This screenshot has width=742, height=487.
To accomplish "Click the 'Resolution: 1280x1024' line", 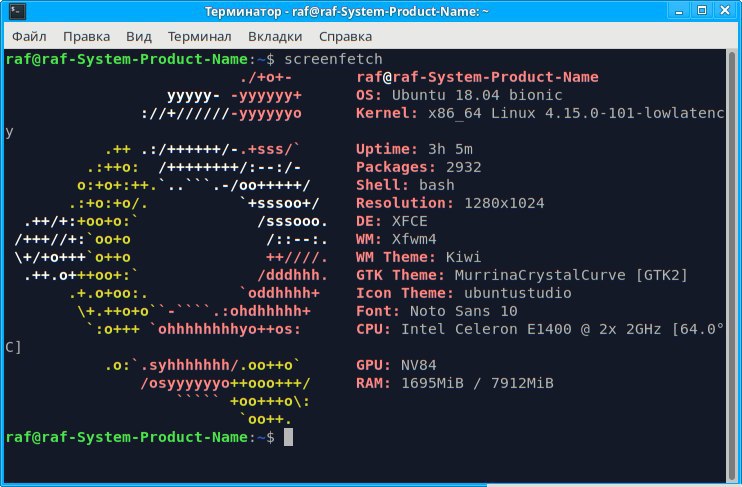I will pyautogui.click(x=450, y=203).
